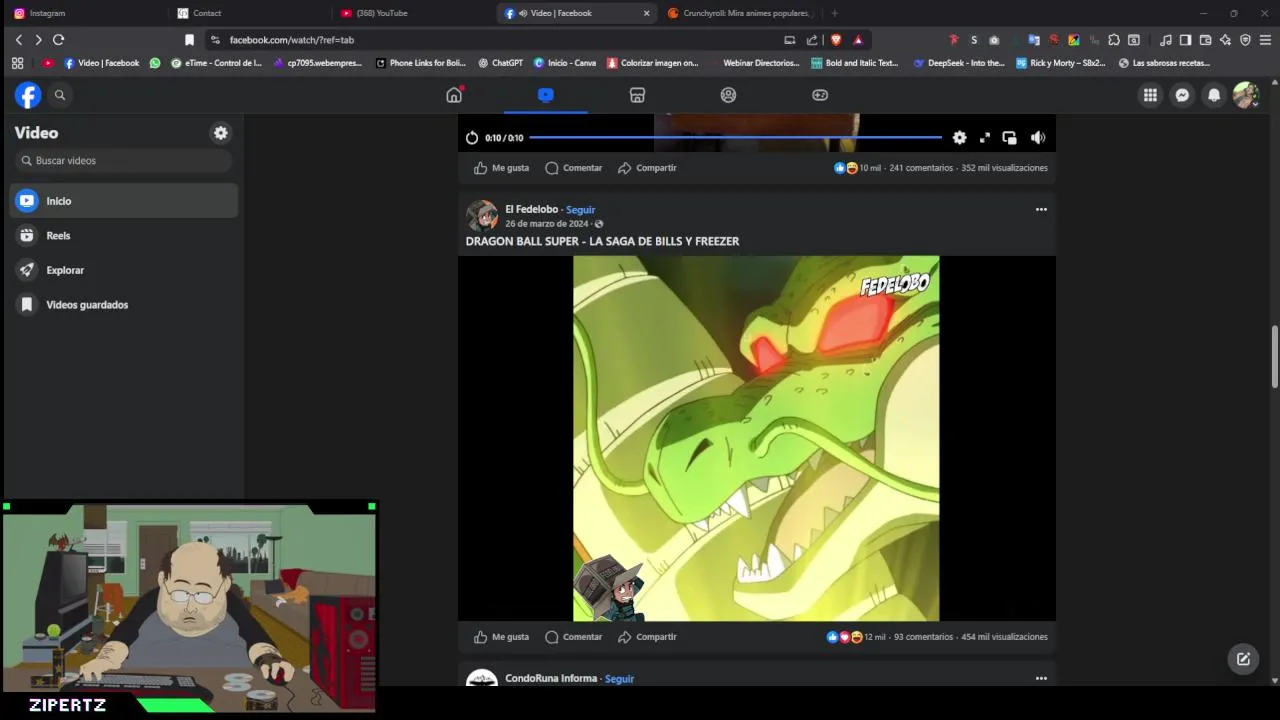Click the address bar URL
The width and height of the screenshot is (1280, 720).
point(291,40)
